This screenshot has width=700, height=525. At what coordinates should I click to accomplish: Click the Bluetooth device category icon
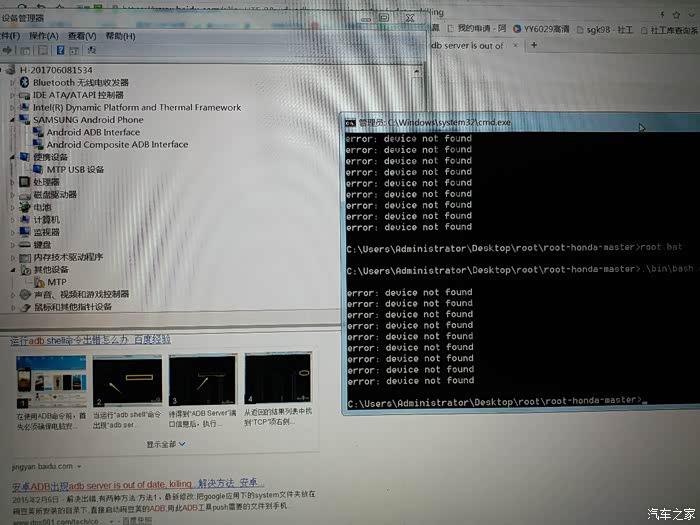[x=24, y=82]
